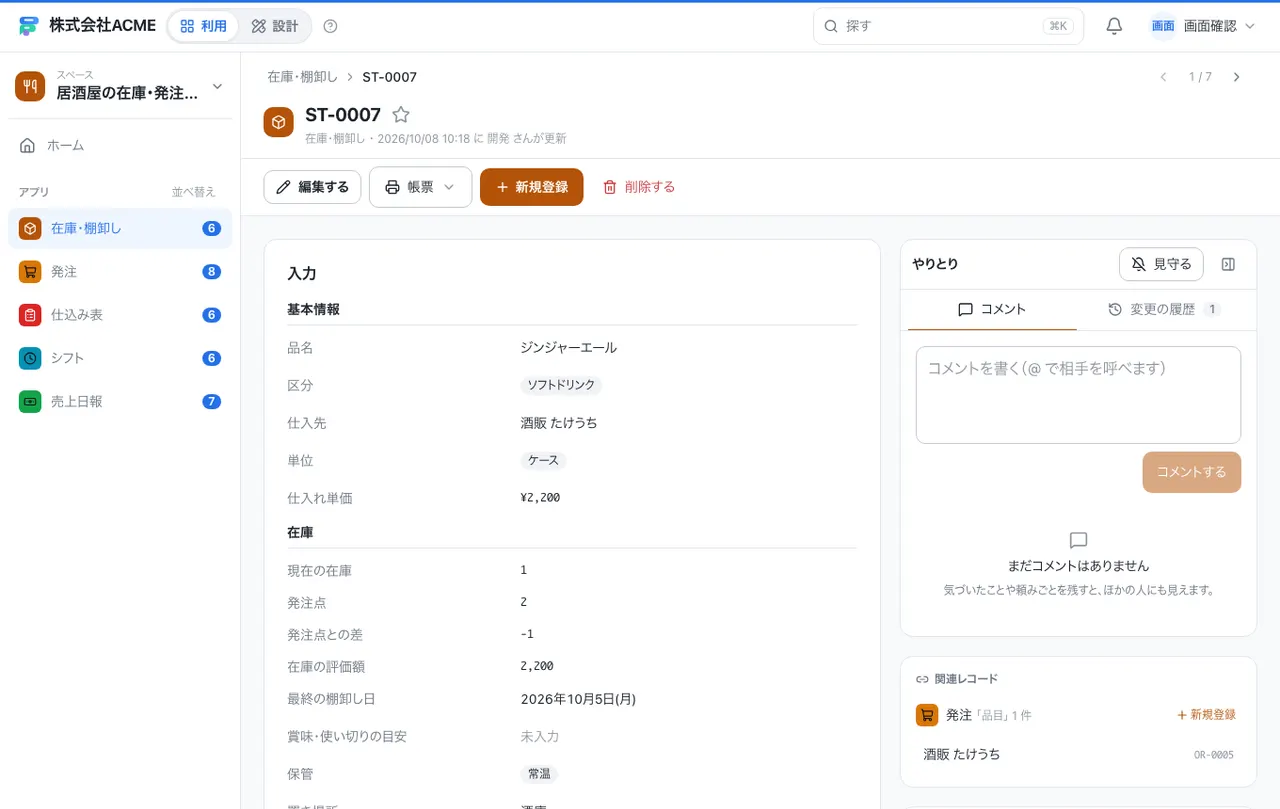Open notifications bell icon
The width and height of the screenshot is (1280, 809).
(x=1114, y=26)
